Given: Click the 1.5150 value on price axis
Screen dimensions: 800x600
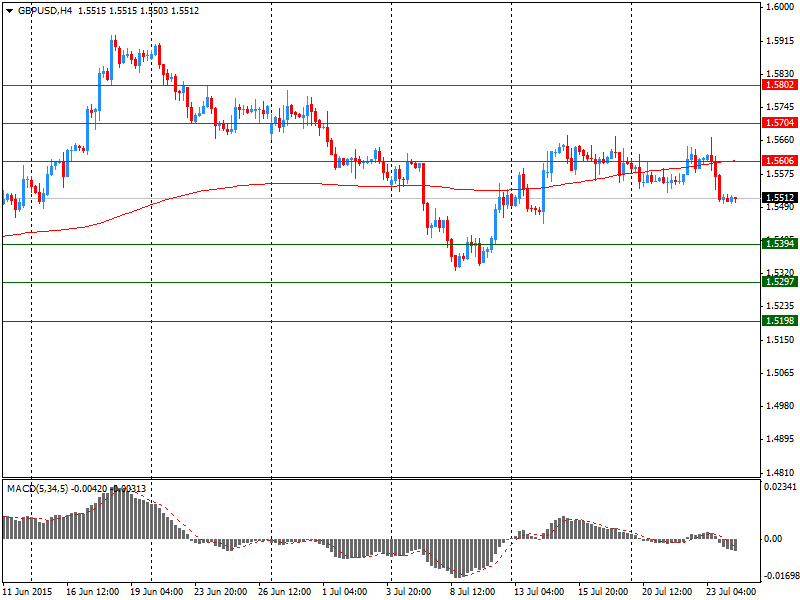Looking at the screenshot, I should tap(780, 339).
